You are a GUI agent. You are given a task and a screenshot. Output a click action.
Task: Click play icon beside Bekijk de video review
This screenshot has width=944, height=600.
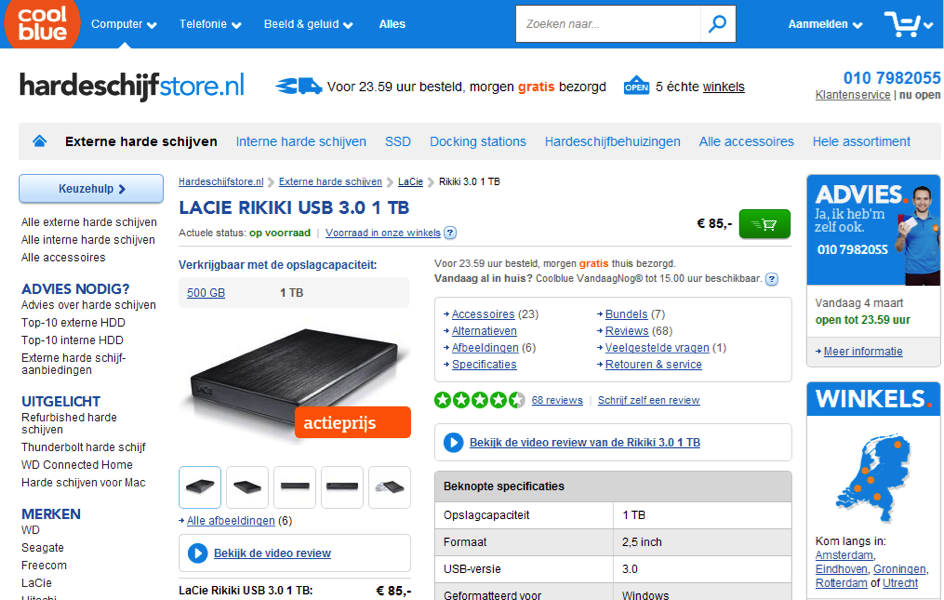197,553
